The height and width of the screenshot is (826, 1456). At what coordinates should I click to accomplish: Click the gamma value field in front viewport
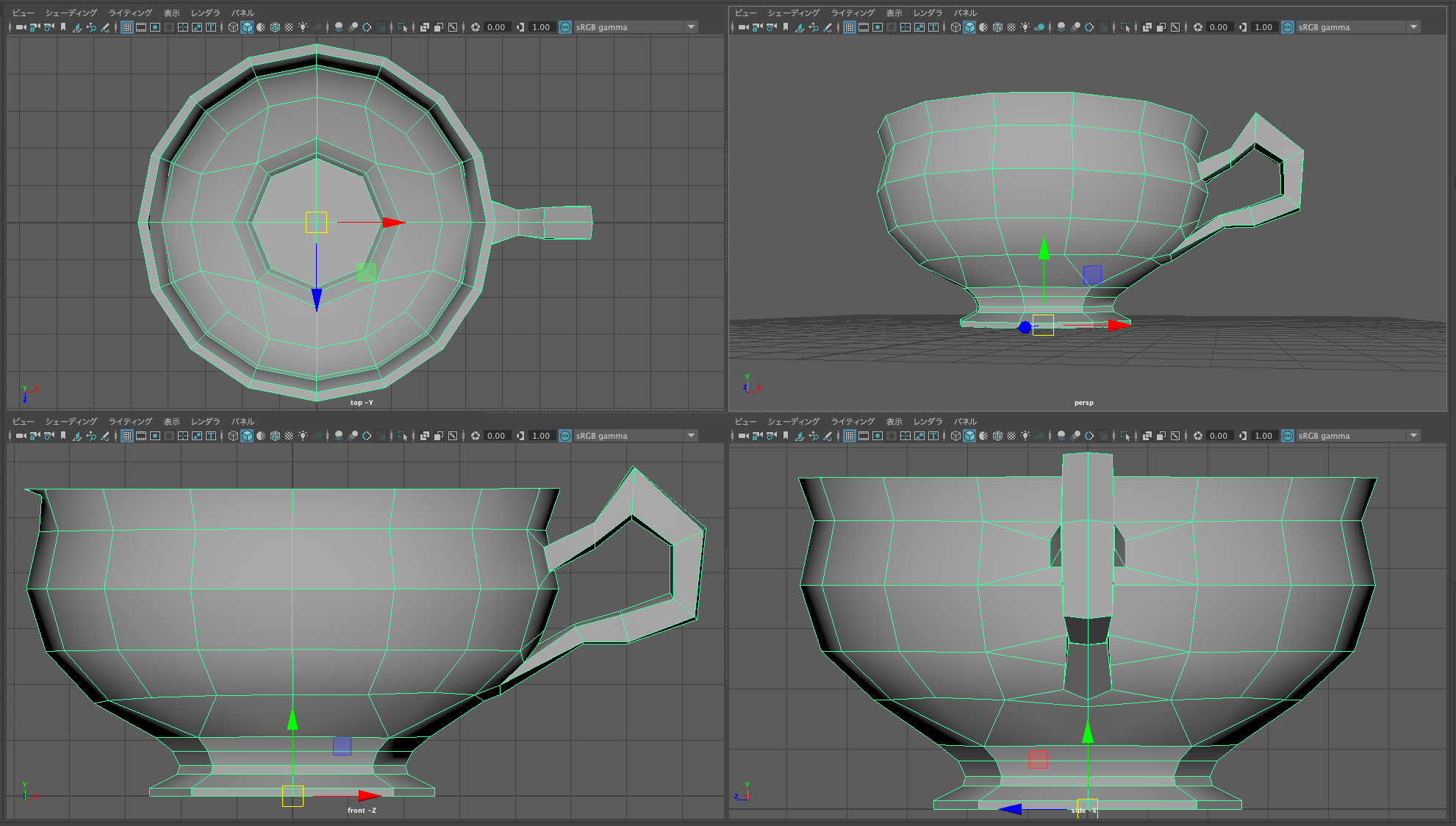tap(542, 436)
